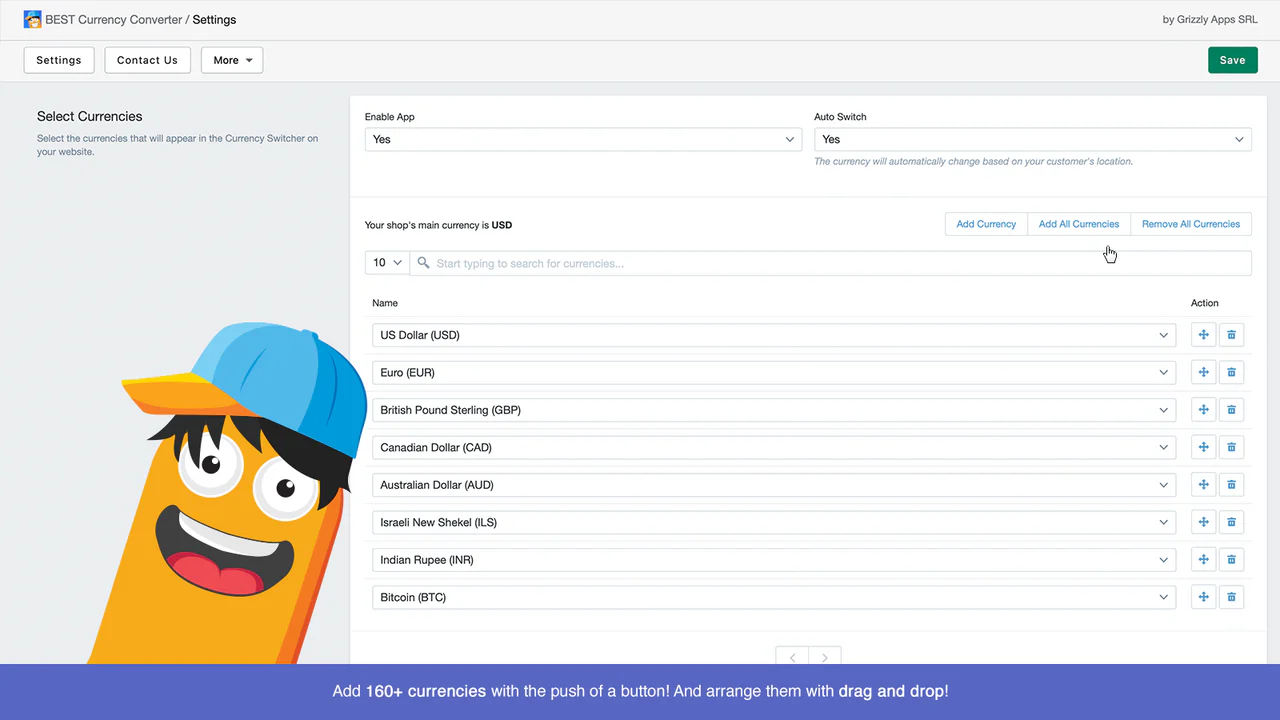The width and height of the screenshot is (1280, 720).
Task: Click Add All Currencies button
Action: tap(1078, 224)
